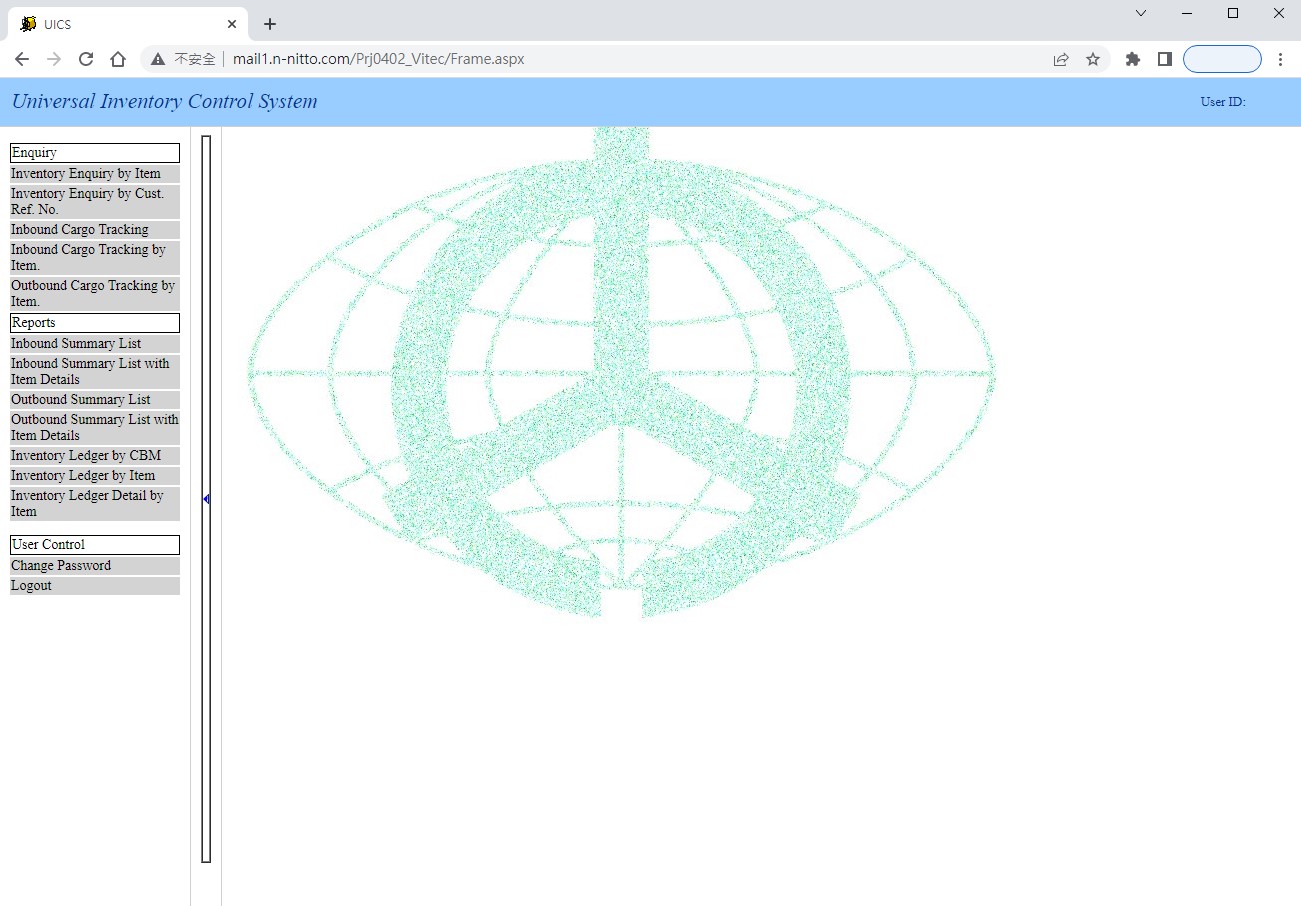Open Inbound Cargo Tracking by Item
This screenshot has height=906, width=1301.
click(x=95, y=258)
